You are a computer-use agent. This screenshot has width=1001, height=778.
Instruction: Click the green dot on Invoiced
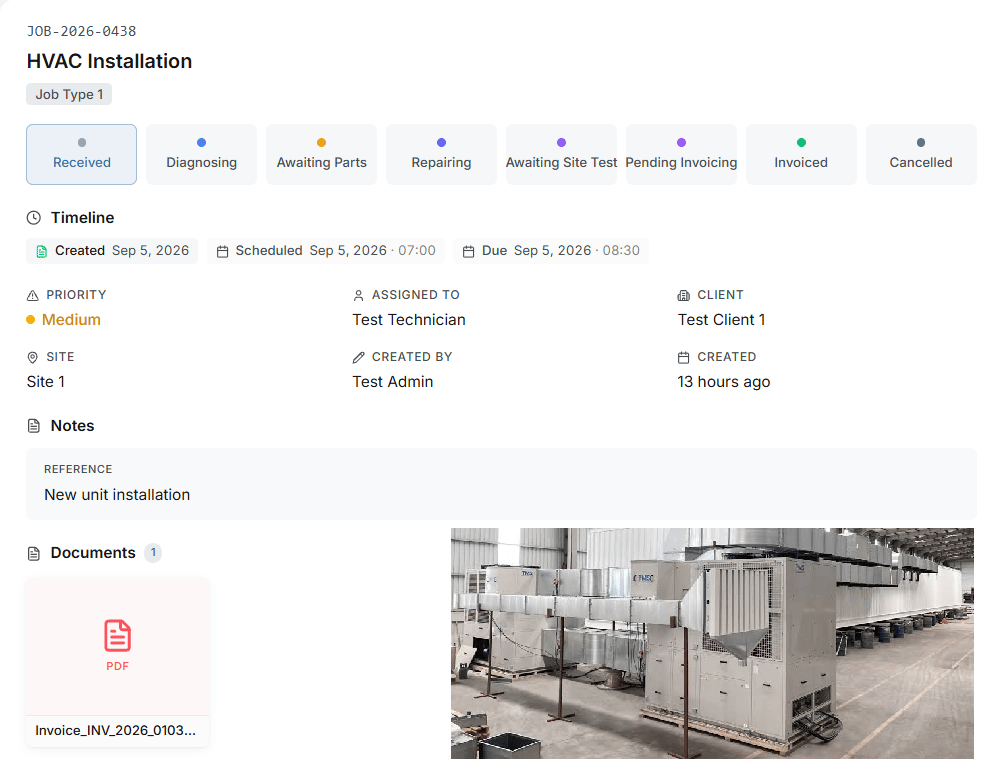point(801,142)
